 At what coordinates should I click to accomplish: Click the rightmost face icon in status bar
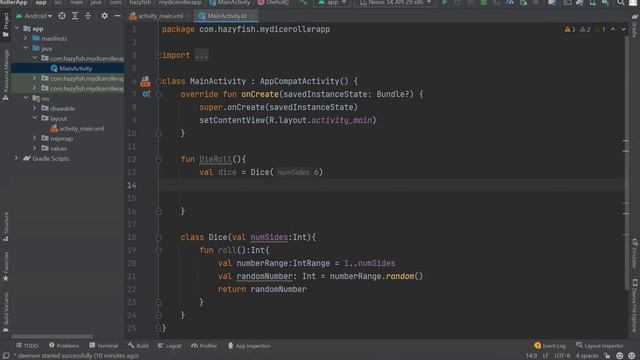click(632, 356)
